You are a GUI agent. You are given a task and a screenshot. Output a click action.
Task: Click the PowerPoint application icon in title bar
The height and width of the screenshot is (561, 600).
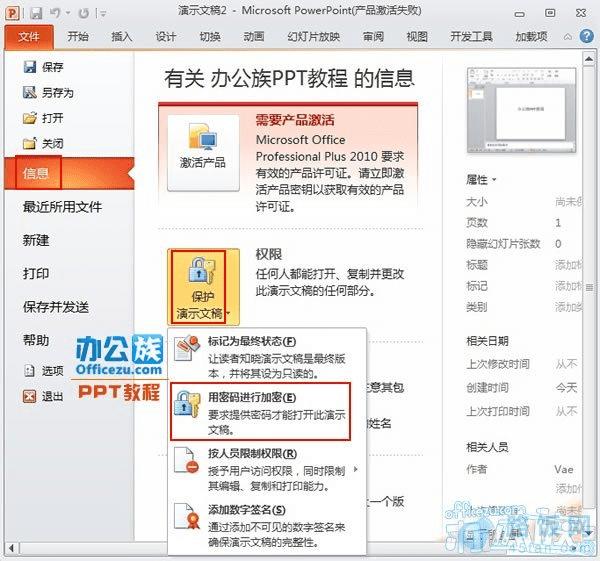click(12, 13)
